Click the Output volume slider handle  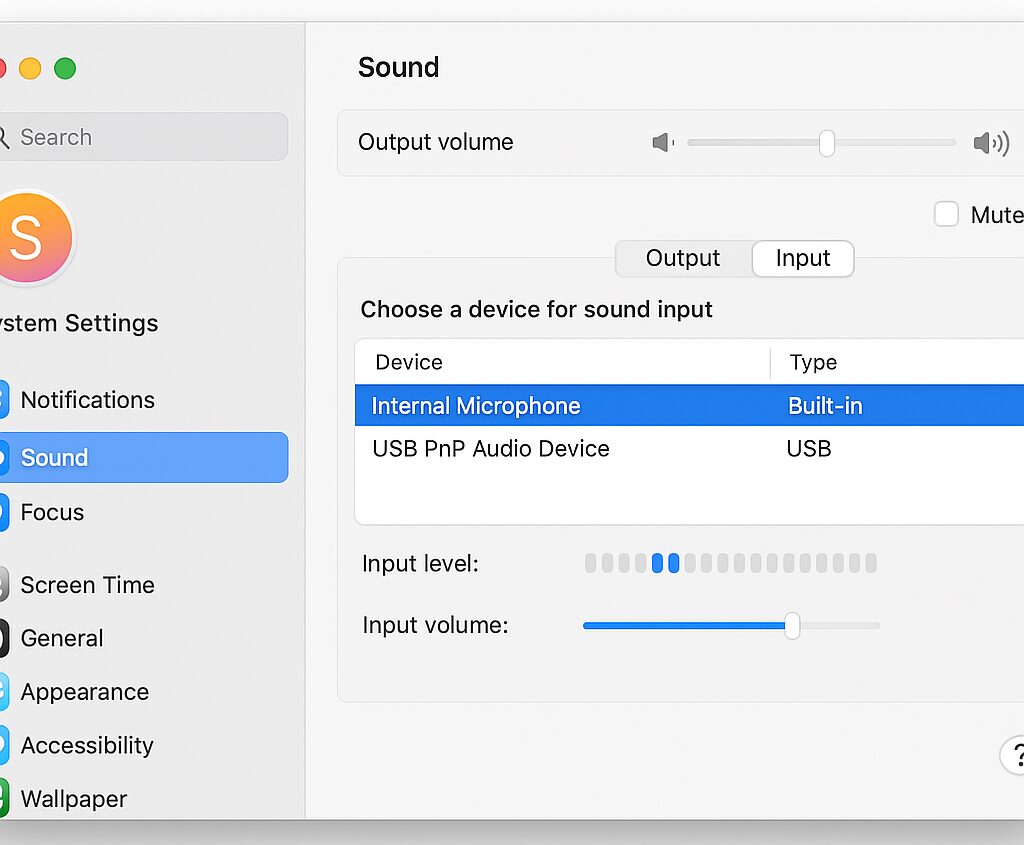(x=827, y=143)
